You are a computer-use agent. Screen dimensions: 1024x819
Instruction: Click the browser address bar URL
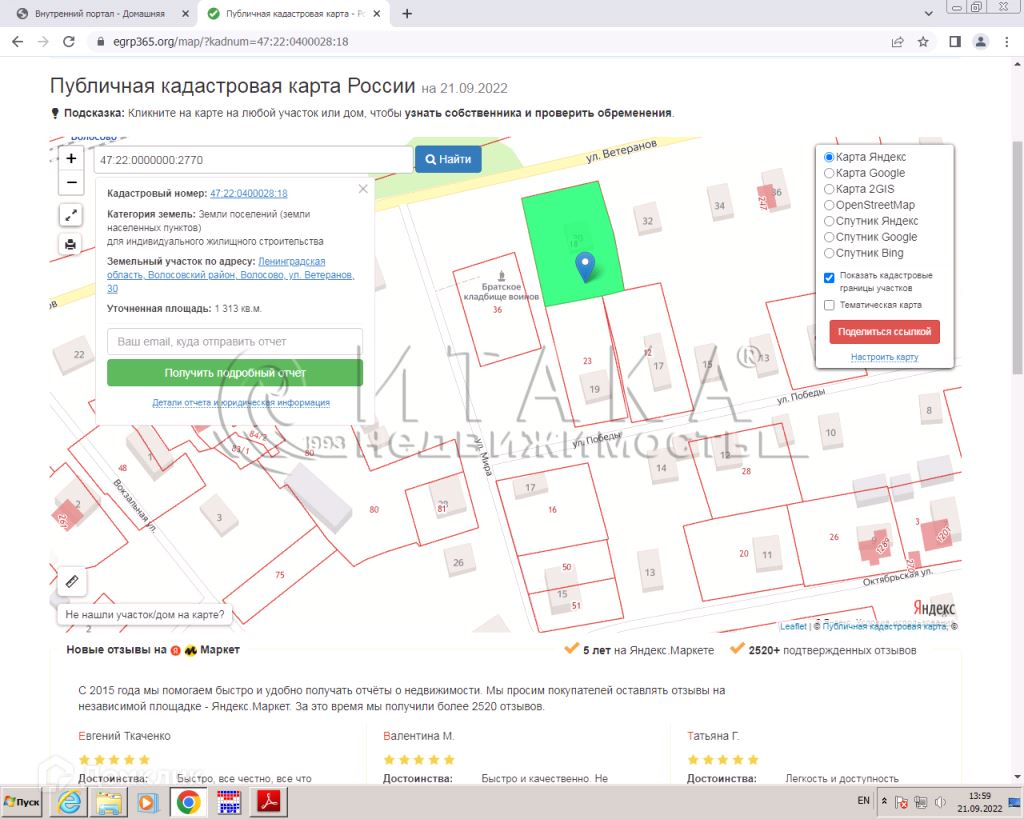(x=231, y=41)
